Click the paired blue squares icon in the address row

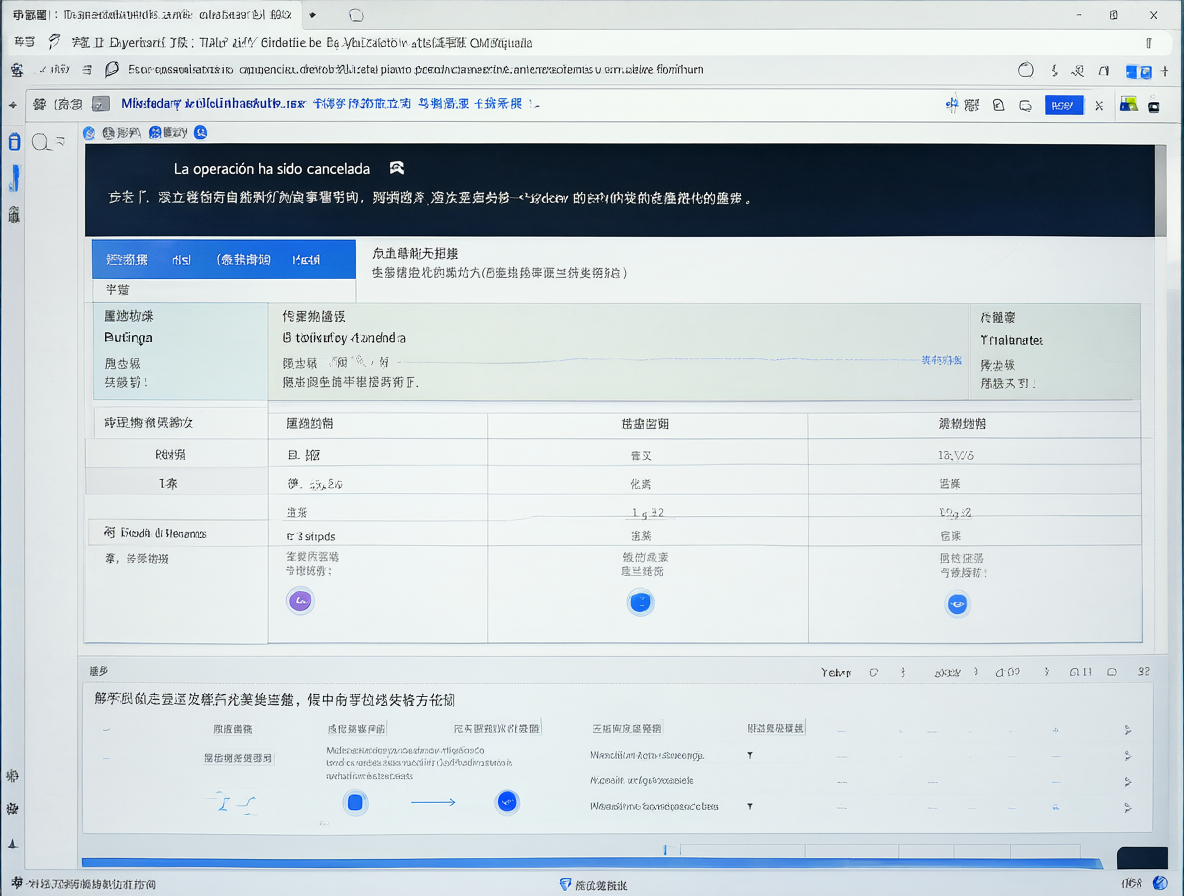point(1139,72)
